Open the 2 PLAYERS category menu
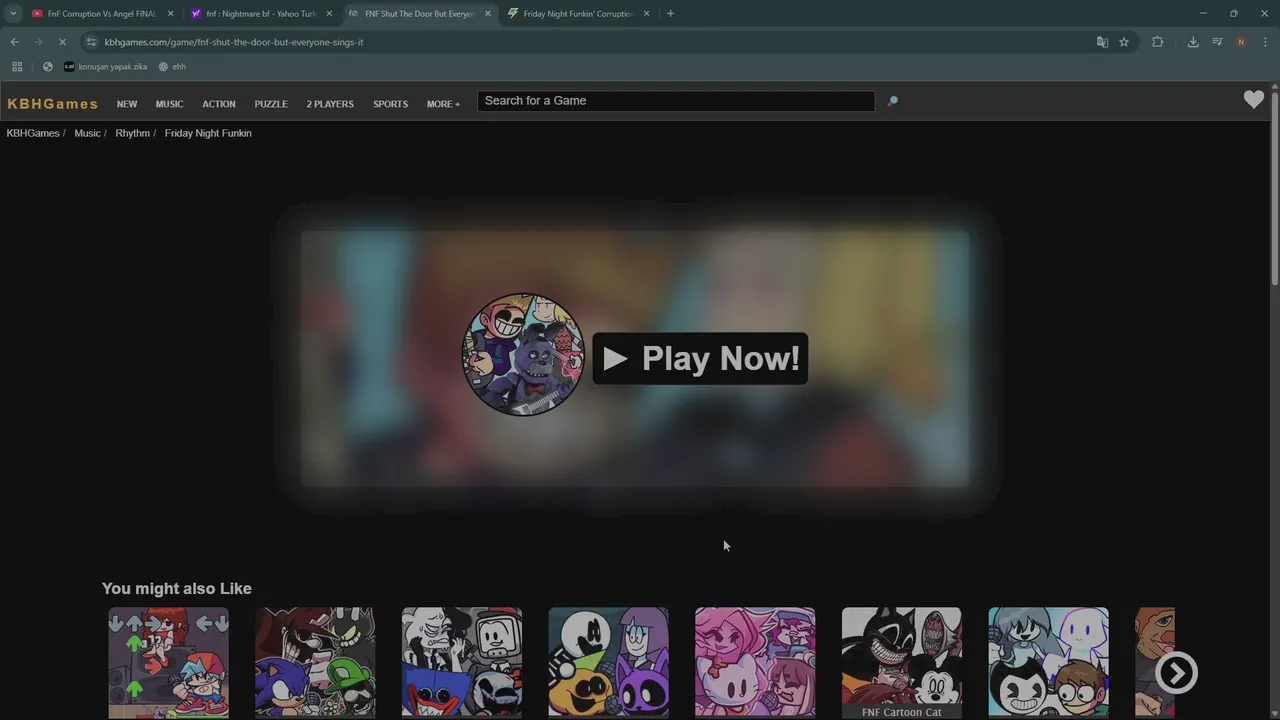The width and height of the screenshot is (1280, 720). (x=330, y=104)
